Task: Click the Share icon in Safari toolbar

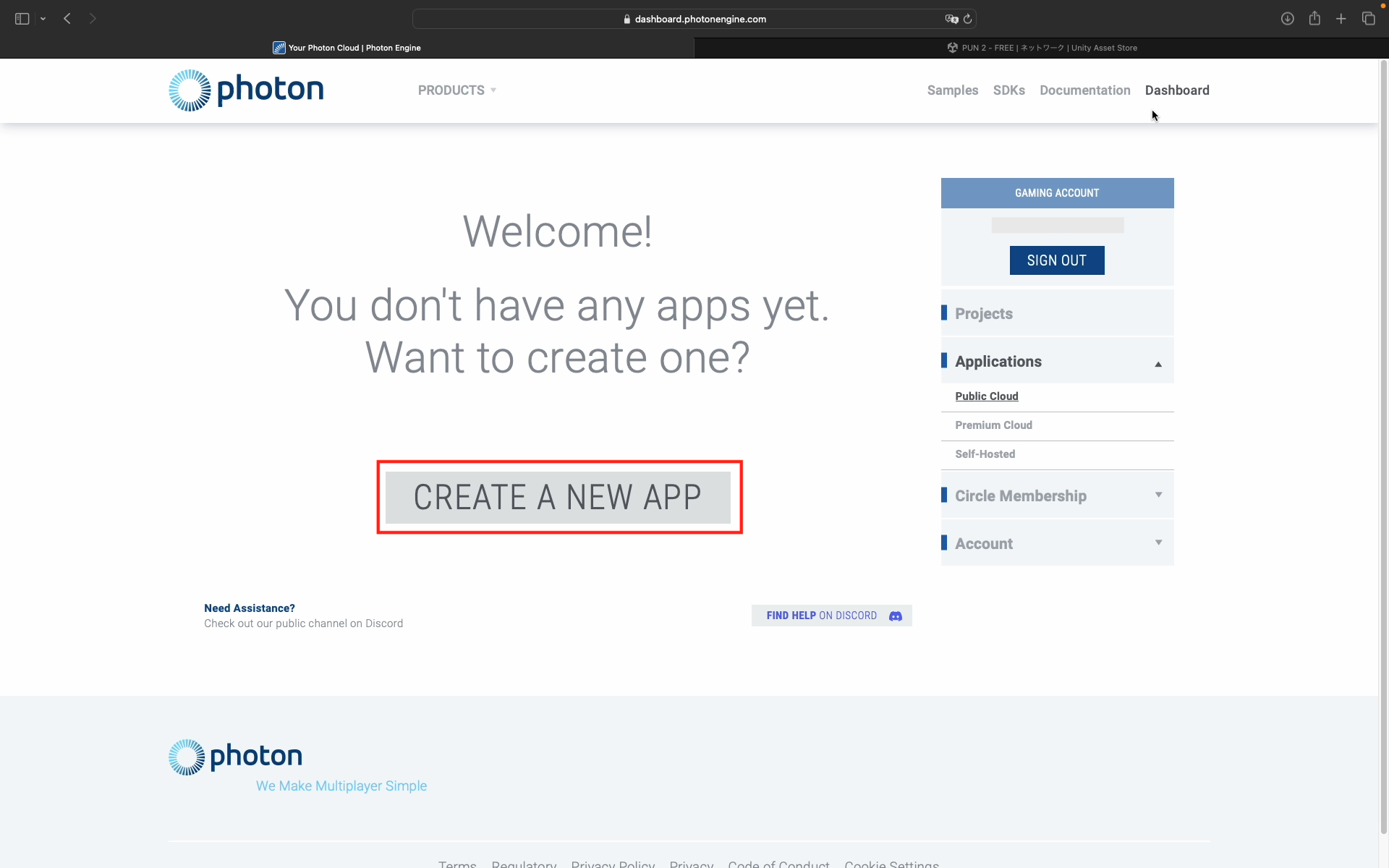Action: coord(1314,18)
